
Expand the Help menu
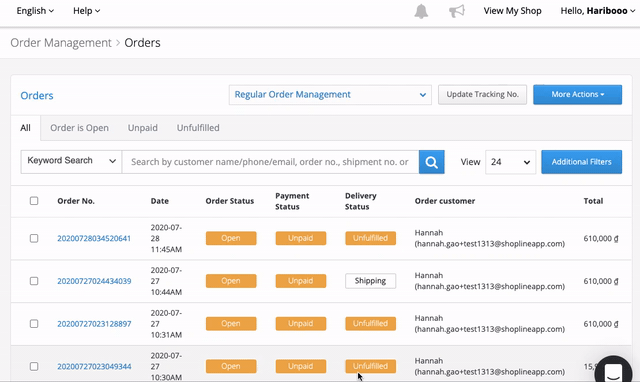tap(87, 11)
